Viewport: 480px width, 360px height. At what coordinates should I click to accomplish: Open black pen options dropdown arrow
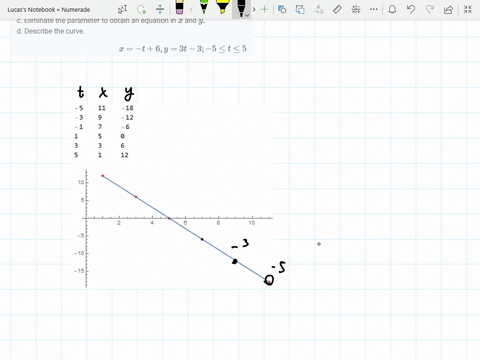pyautogui.click(x=247, y=15)
